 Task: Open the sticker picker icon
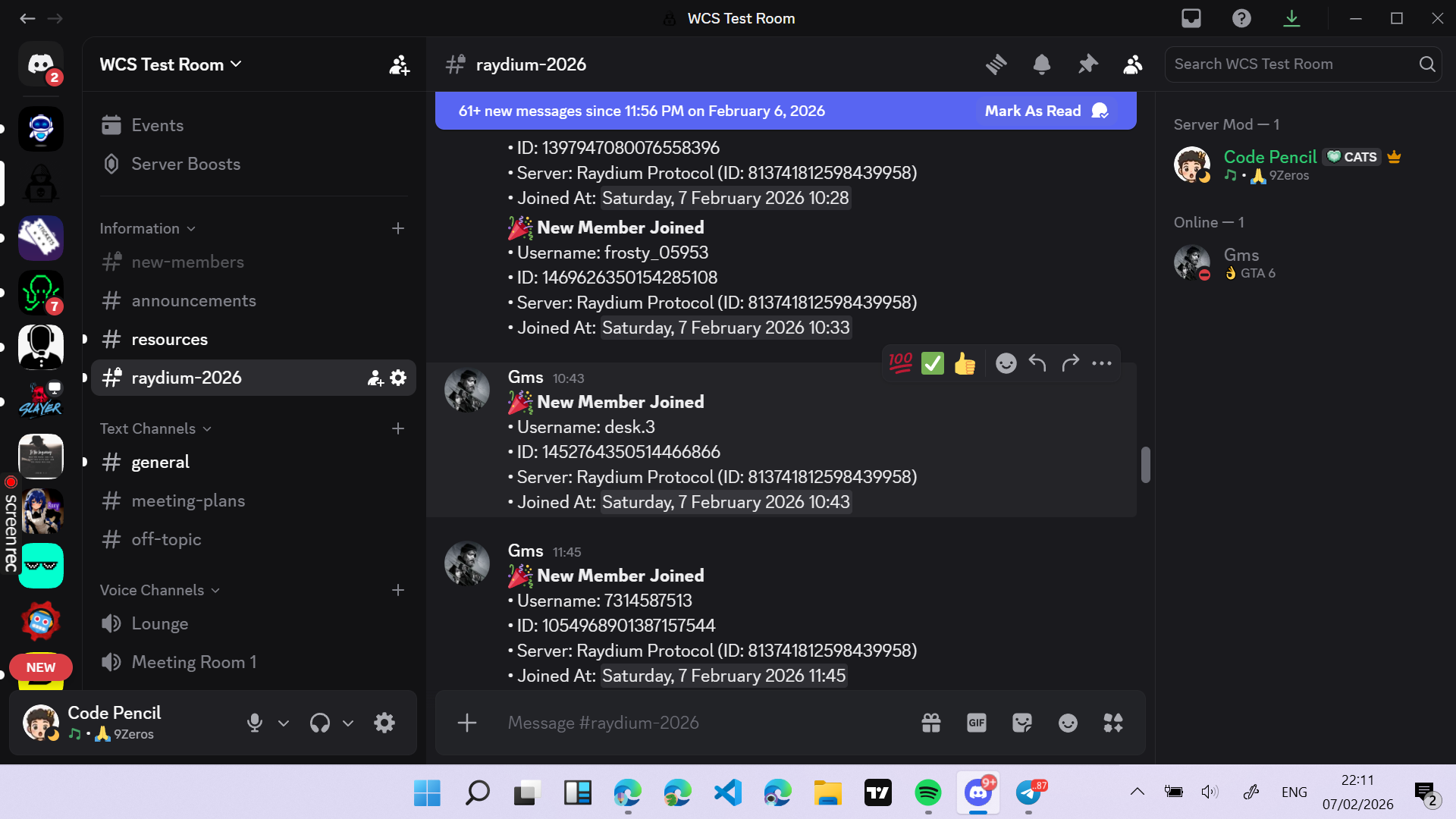click(x=1021, y=723)
